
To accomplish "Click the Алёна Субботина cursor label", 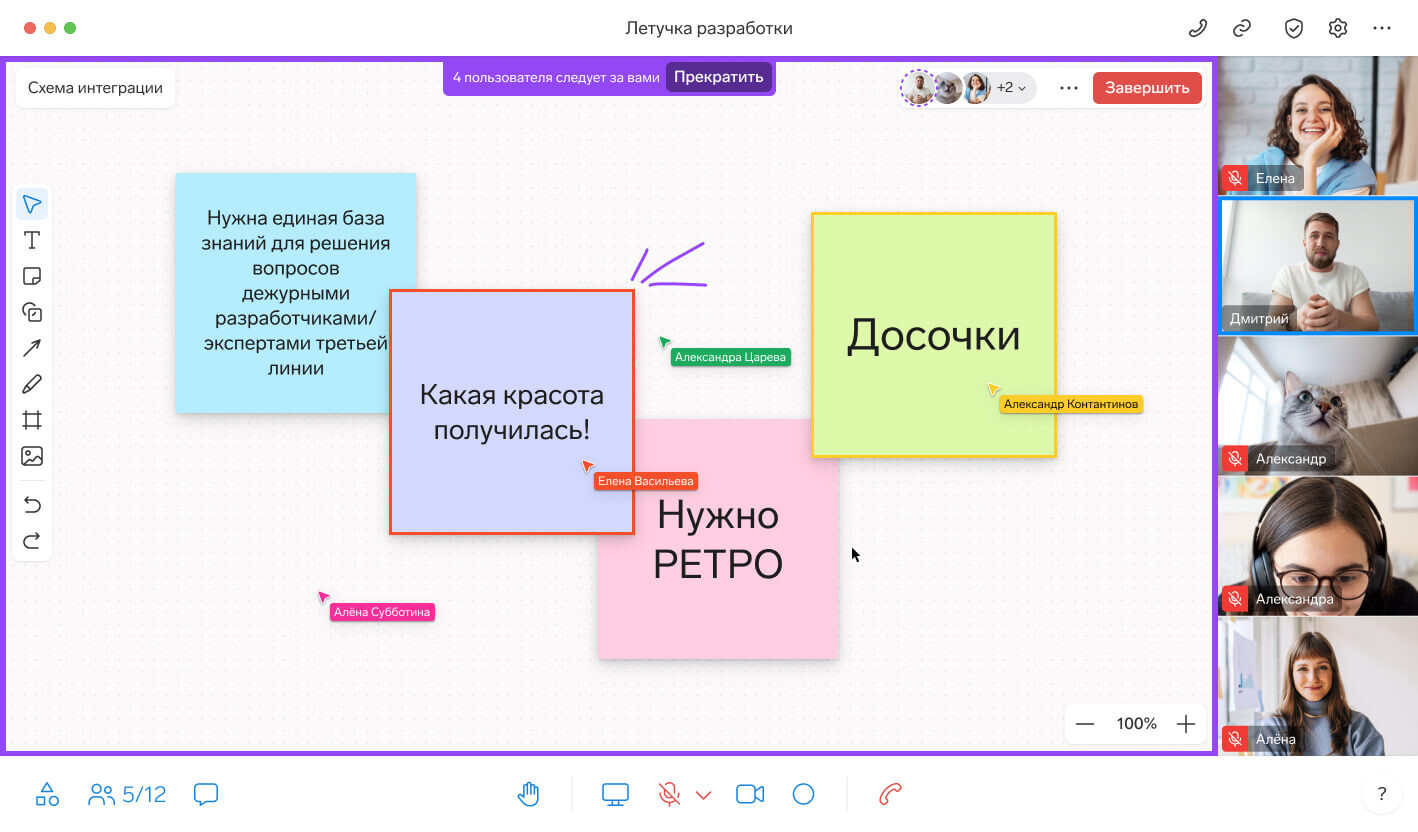I will point(382,612).
